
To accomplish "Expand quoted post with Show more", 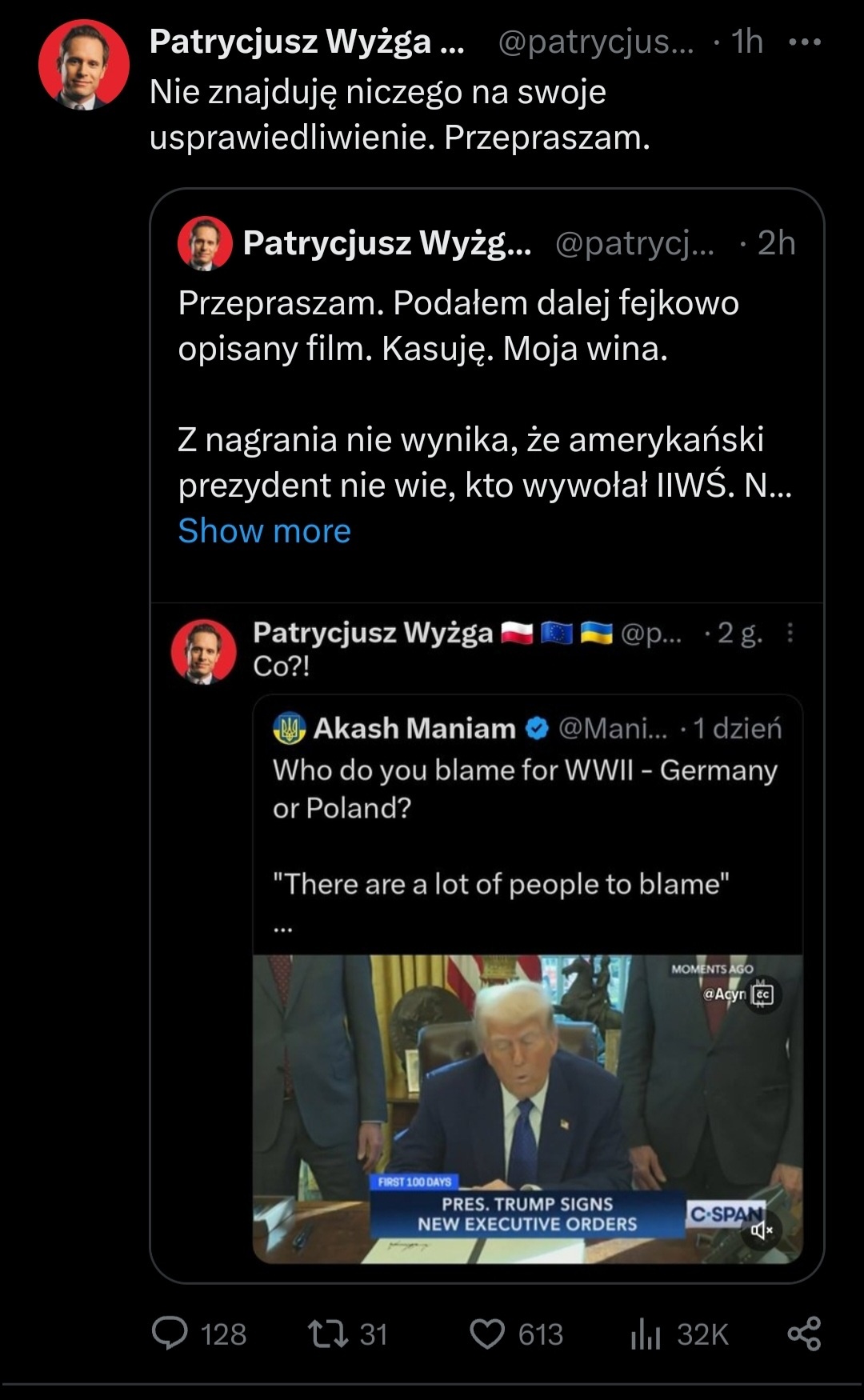I will pos(264,531).
